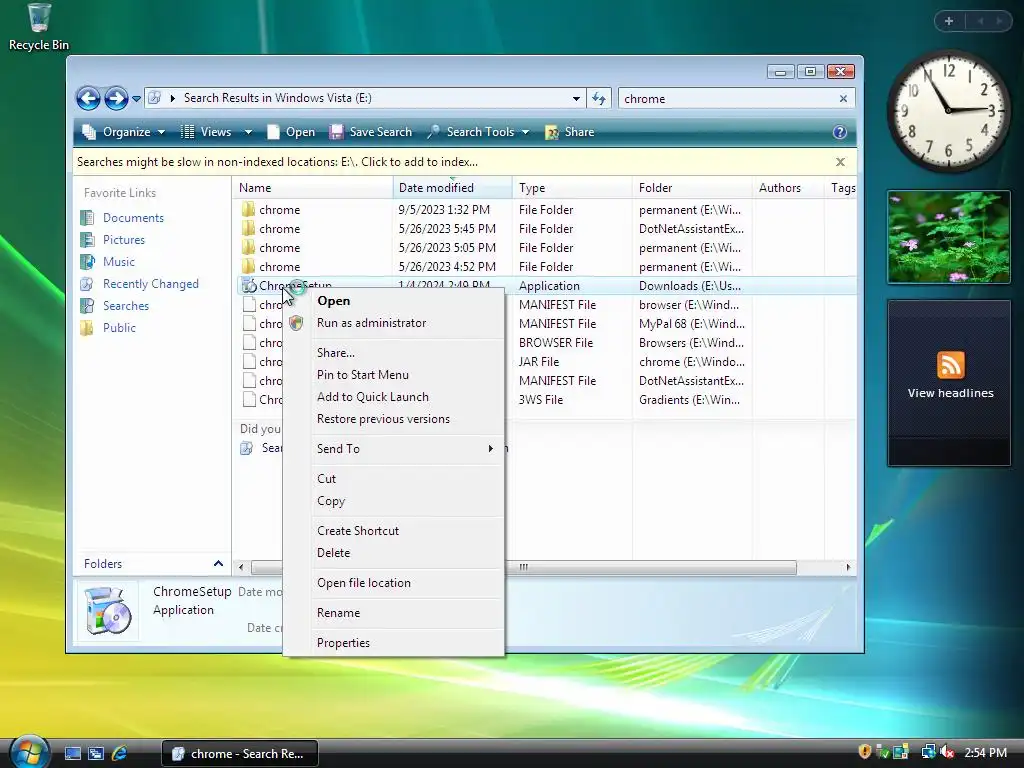This screenshot has height=768, width=1024.
Task: Open the Search Tools dropdown
Action: click(x=479, y=132)
